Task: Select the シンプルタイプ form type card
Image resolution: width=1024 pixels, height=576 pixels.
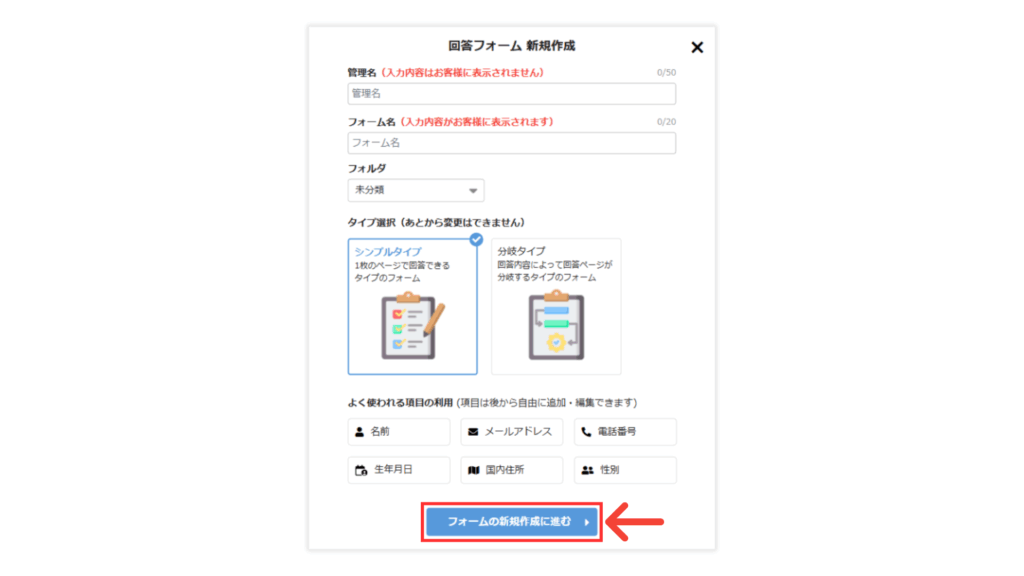Action: click(x=413, y=306)
